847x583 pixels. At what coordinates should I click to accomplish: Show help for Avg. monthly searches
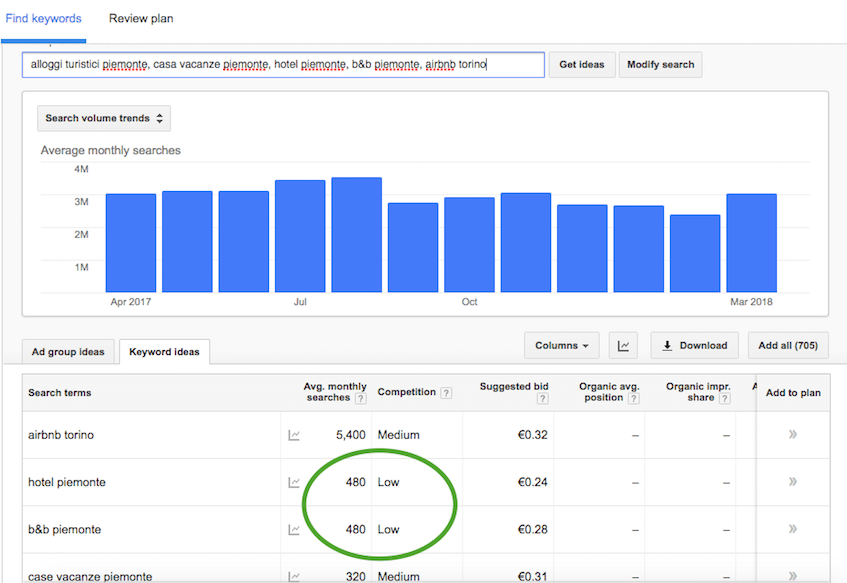[361, 399]
